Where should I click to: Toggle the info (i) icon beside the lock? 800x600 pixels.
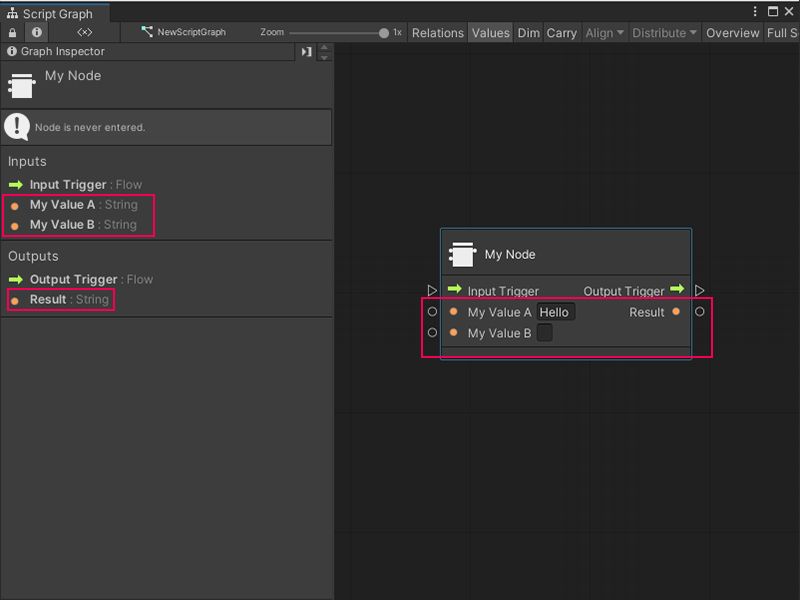click(x=37, y=32)
